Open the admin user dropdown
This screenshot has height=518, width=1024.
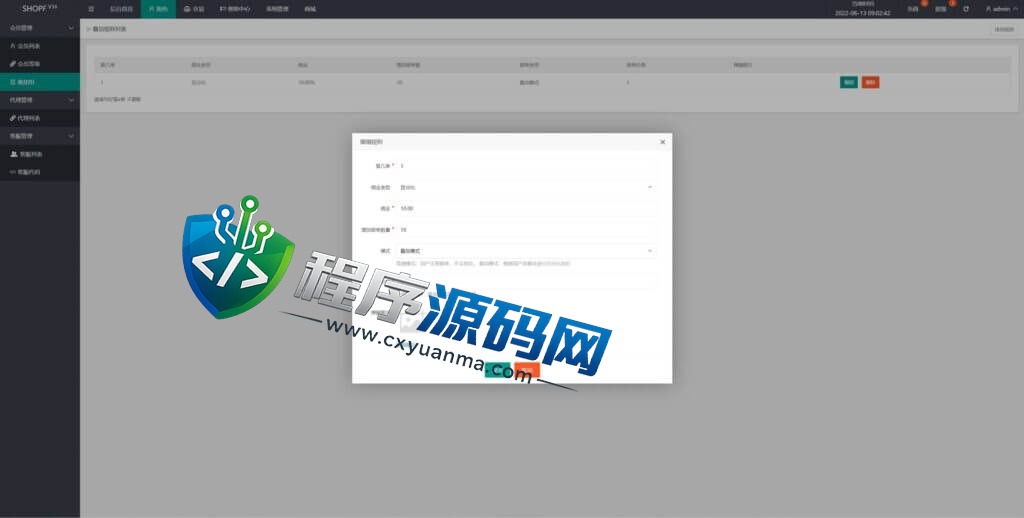[1002, 9]
